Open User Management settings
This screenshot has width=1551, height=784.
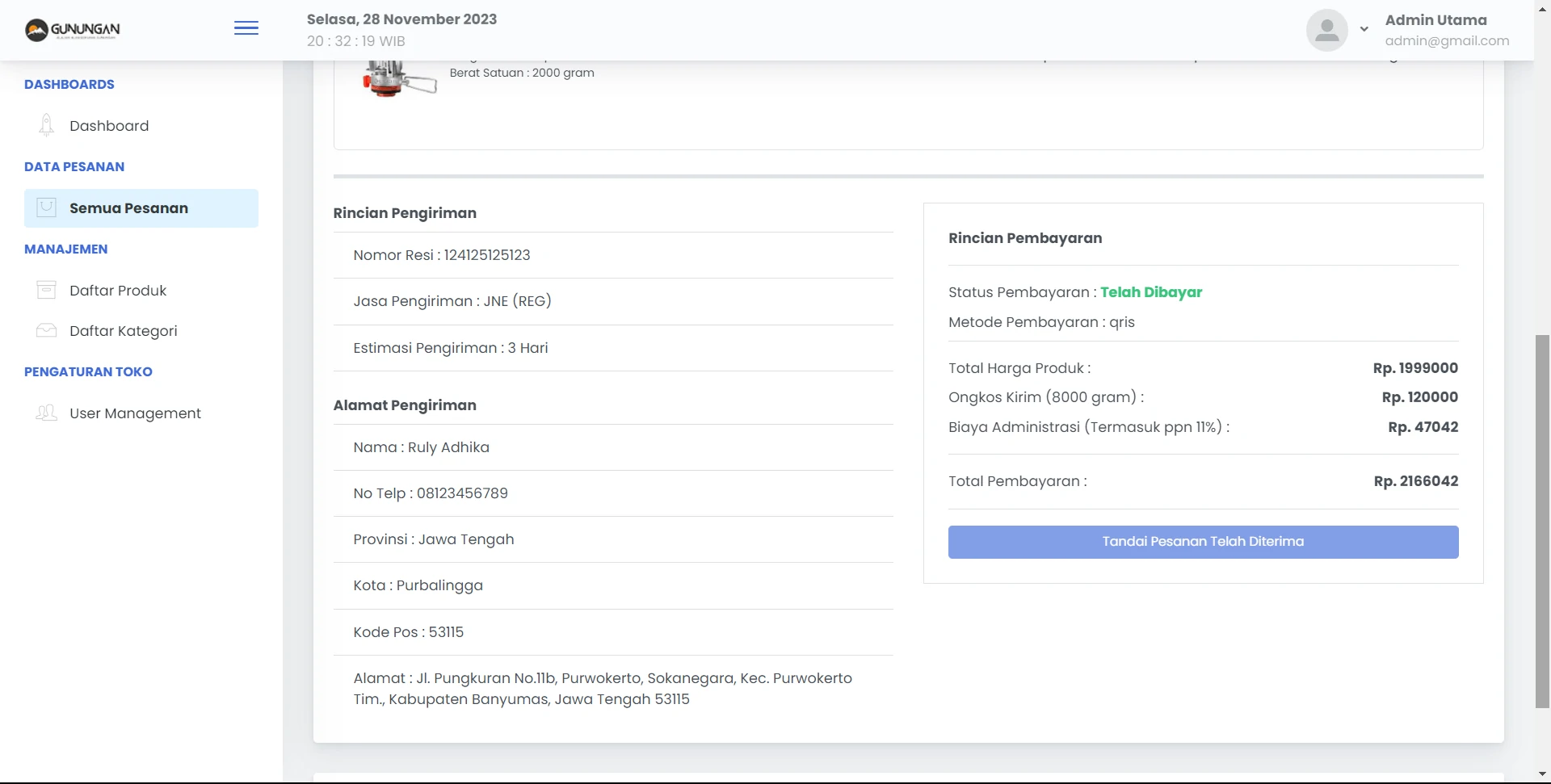point(135,413)
